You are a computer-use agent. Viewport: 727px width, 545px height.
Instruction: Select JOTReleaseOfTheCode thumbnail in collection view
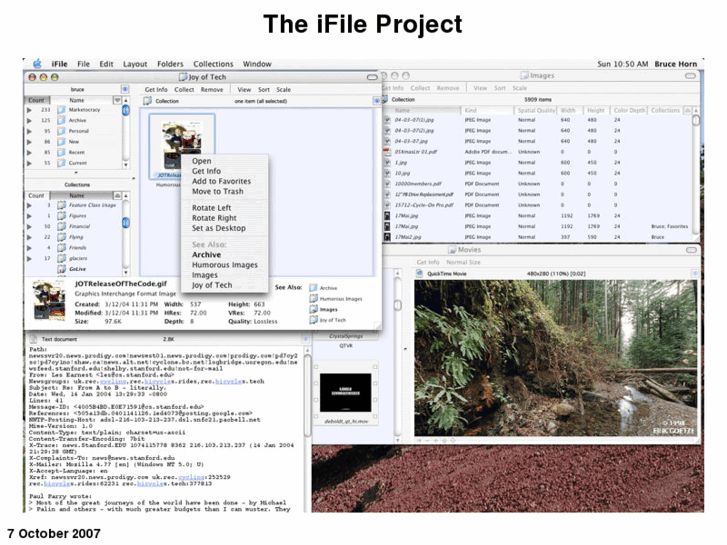[x=182, y=146]
